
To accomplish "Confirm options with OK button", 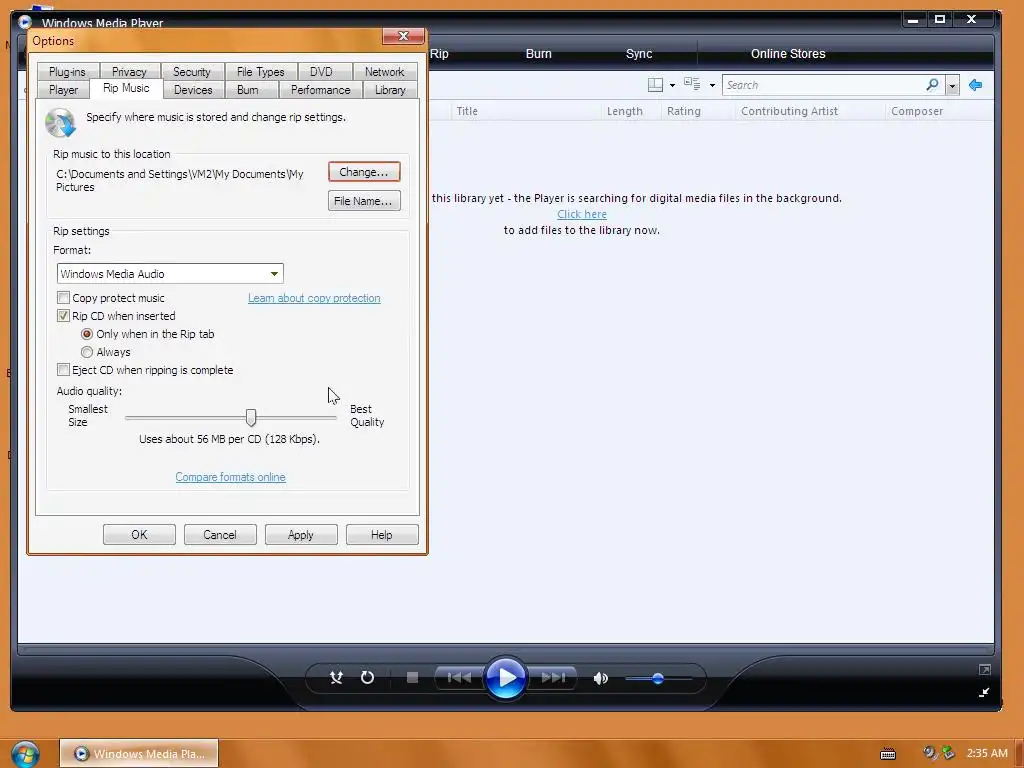I will point(139,535).
